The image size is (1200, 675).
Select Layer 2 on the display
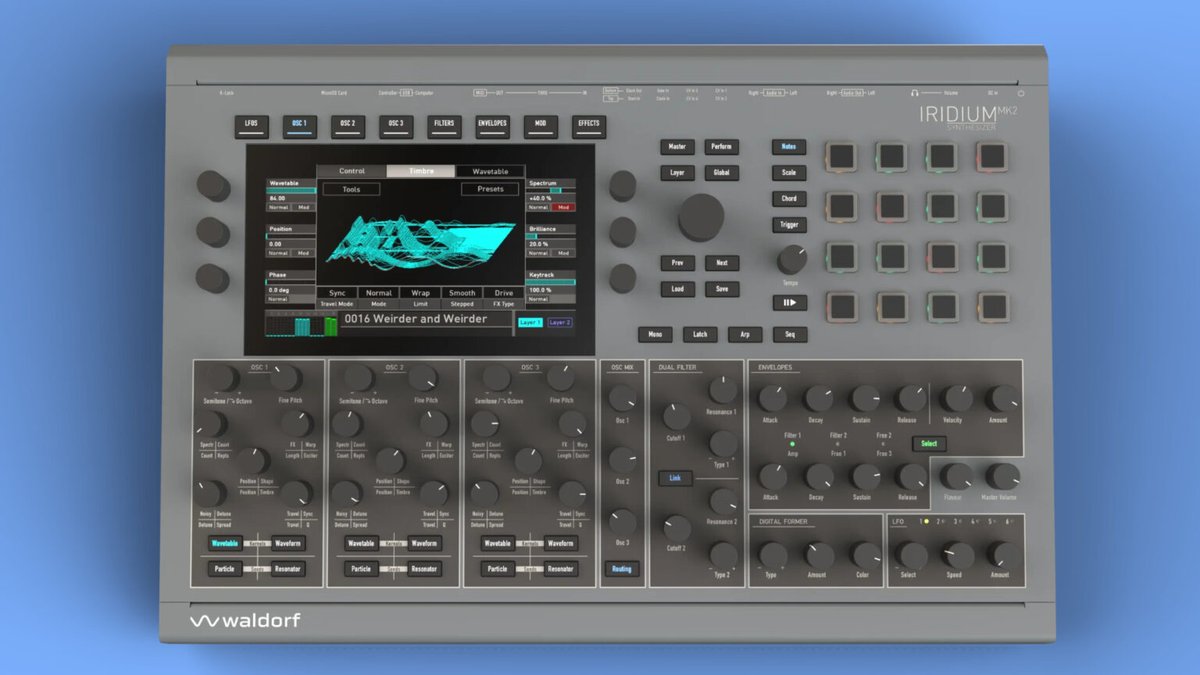pos(560,323)
